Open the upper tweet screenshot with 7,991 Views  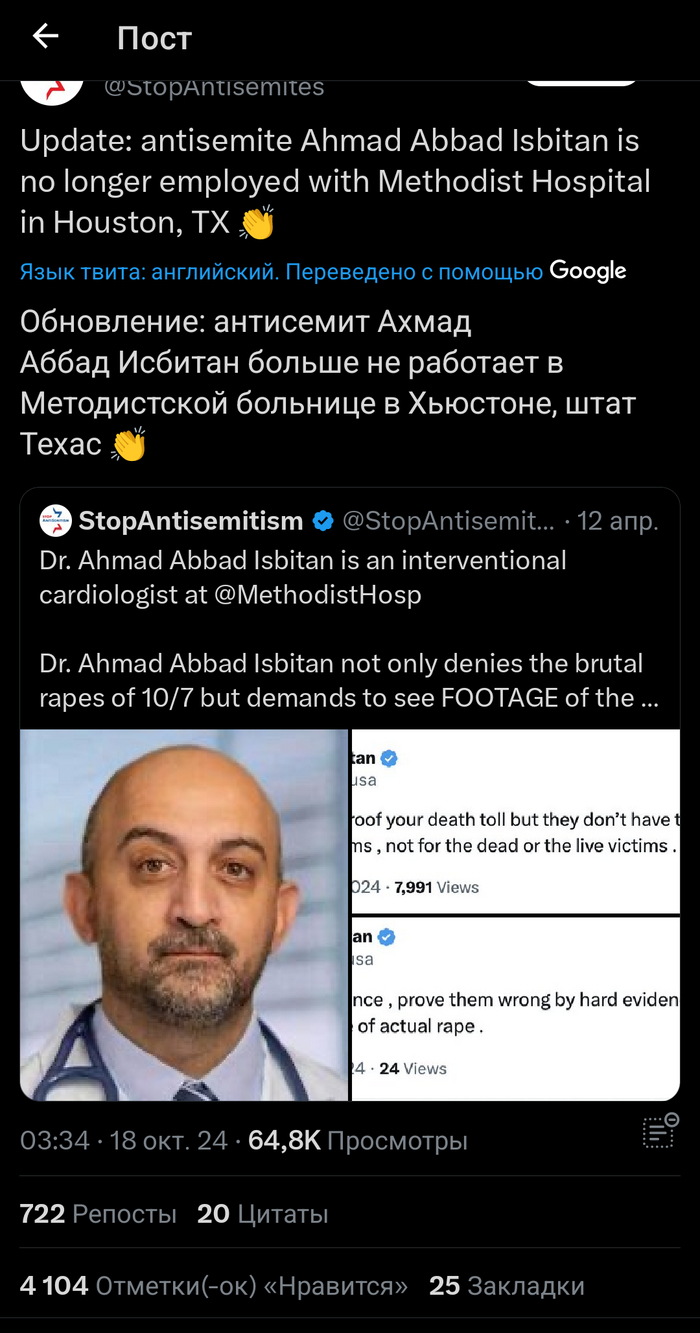515,821
